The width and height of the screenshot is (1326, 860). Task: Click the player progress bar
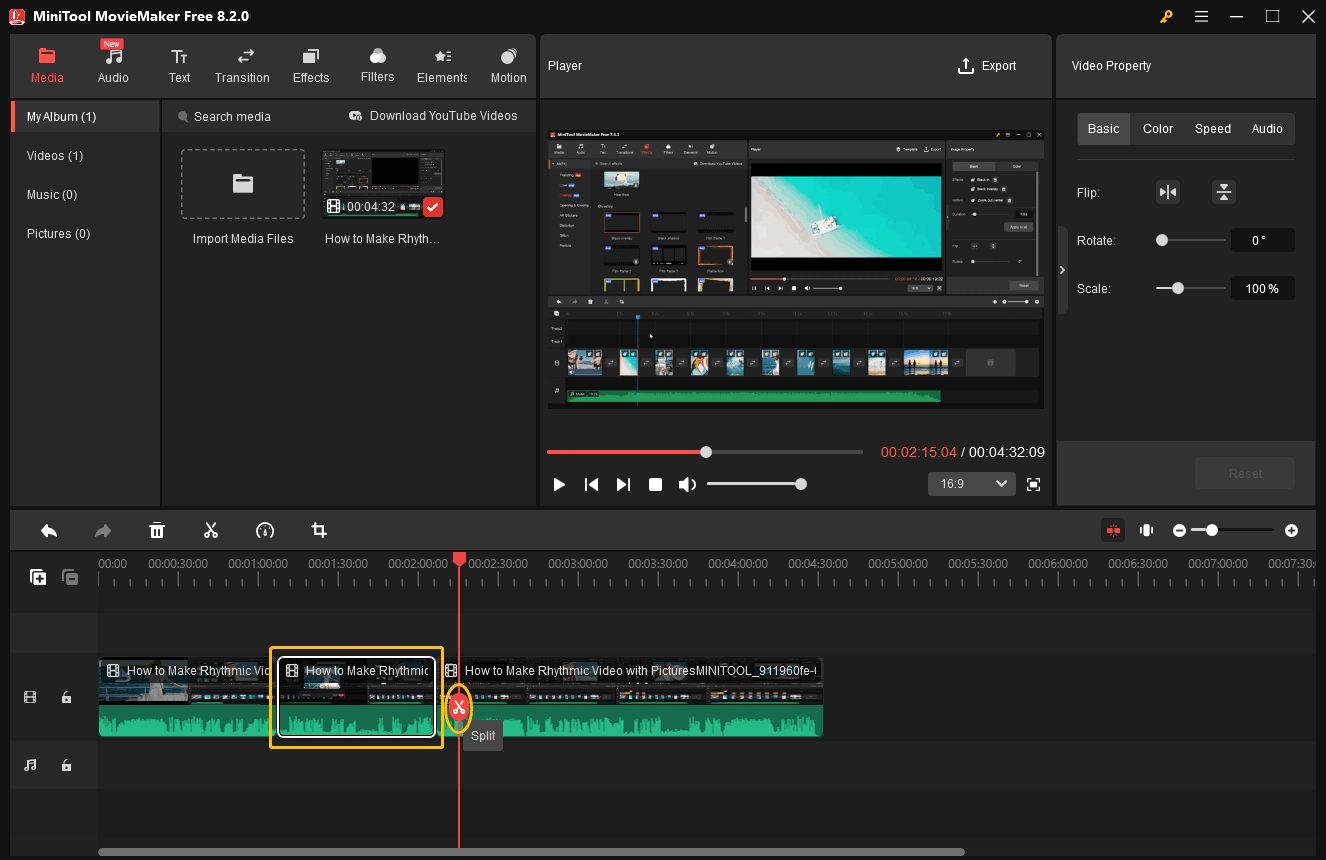point(705,452)
